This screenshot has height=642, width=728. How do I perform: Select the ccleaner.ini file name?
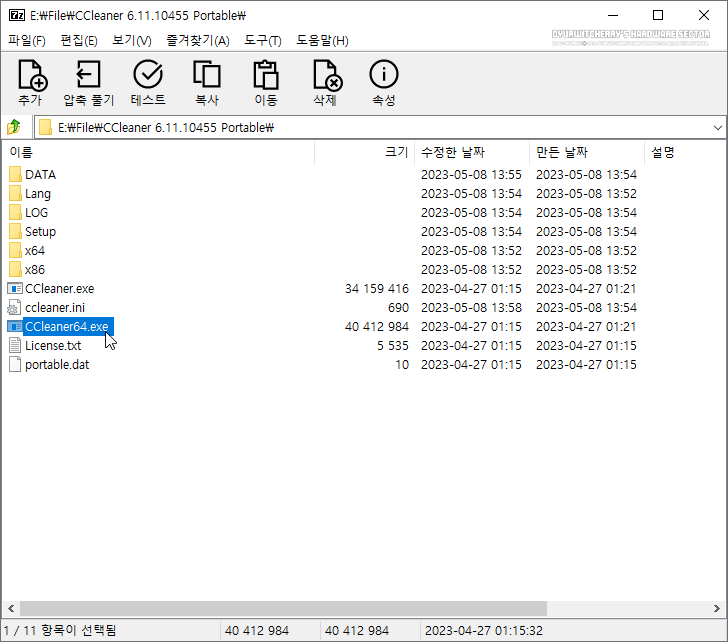click(55, 308)
